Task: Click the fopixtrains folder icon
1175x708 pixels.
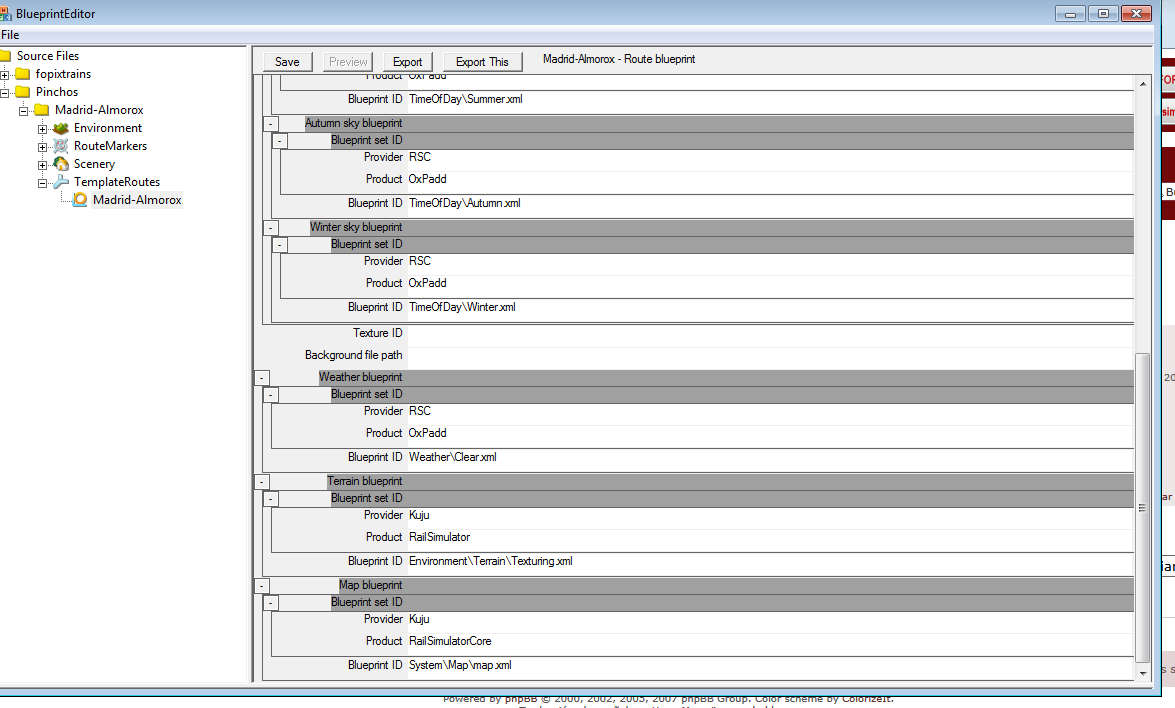Action: (23, 74)
